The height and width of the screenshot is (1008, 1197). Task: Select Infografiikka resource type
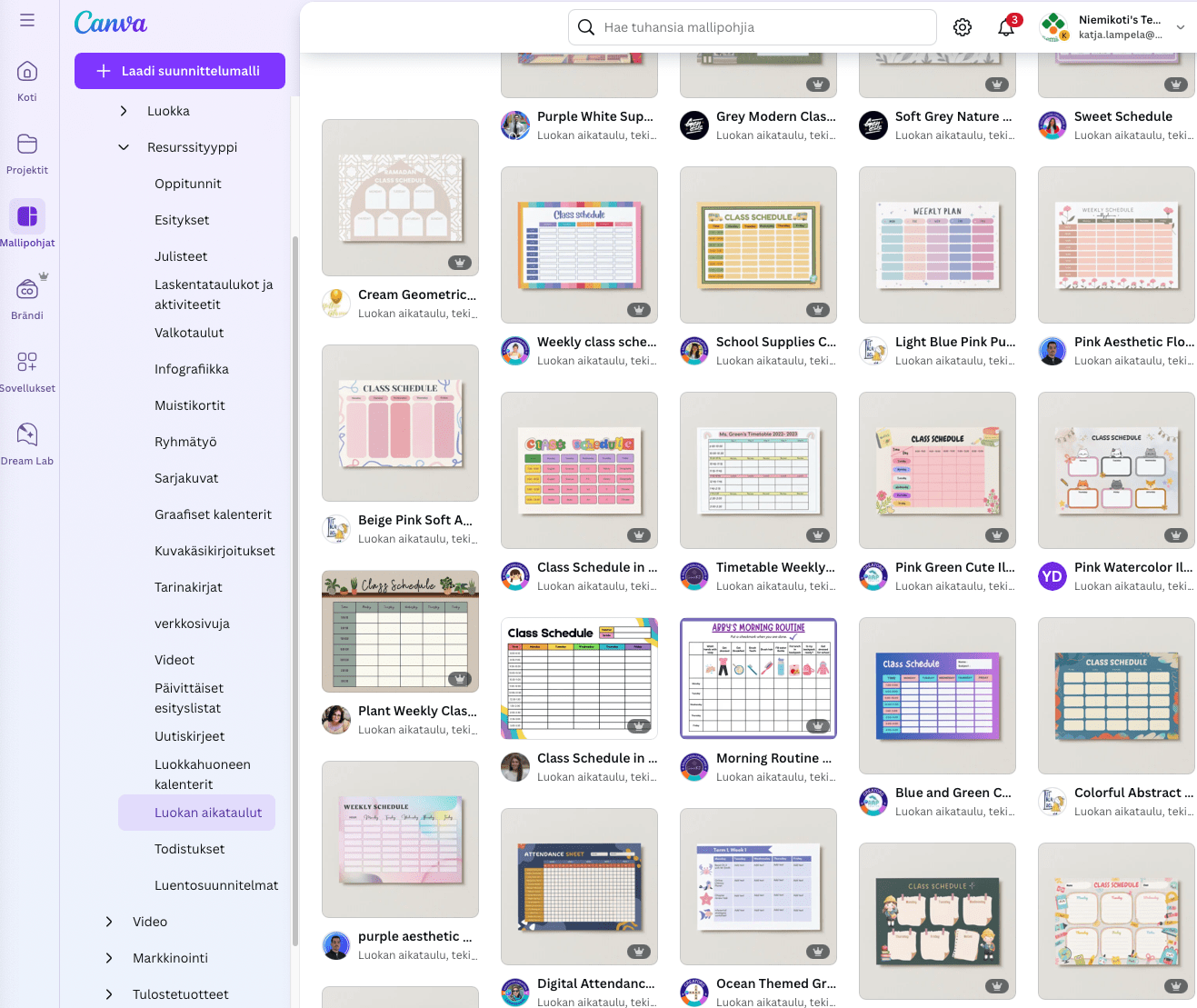(192, 369)
